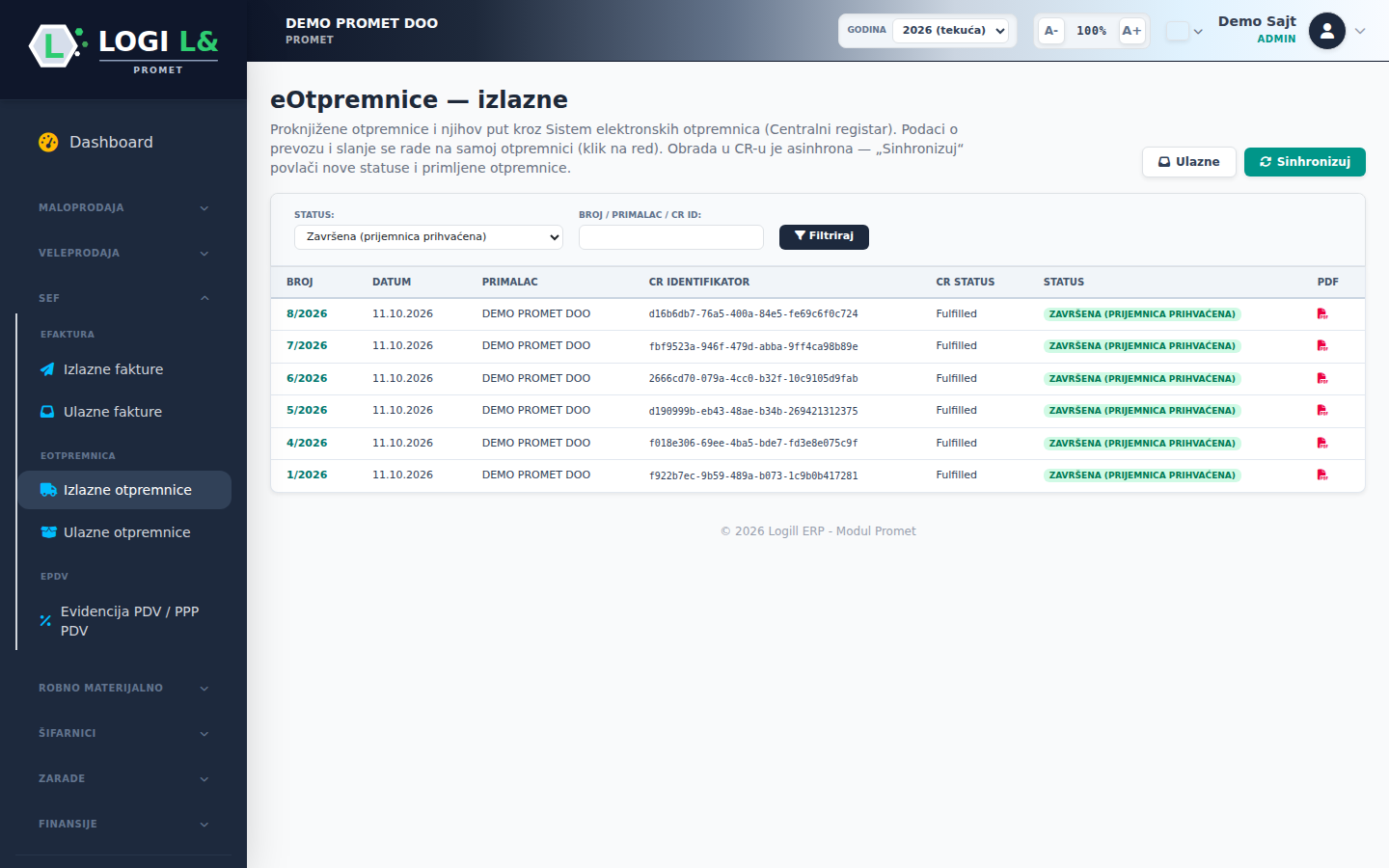Expand the Finansije section
This screenshot has width=1389, height=868.
click(x=123, y=824)
